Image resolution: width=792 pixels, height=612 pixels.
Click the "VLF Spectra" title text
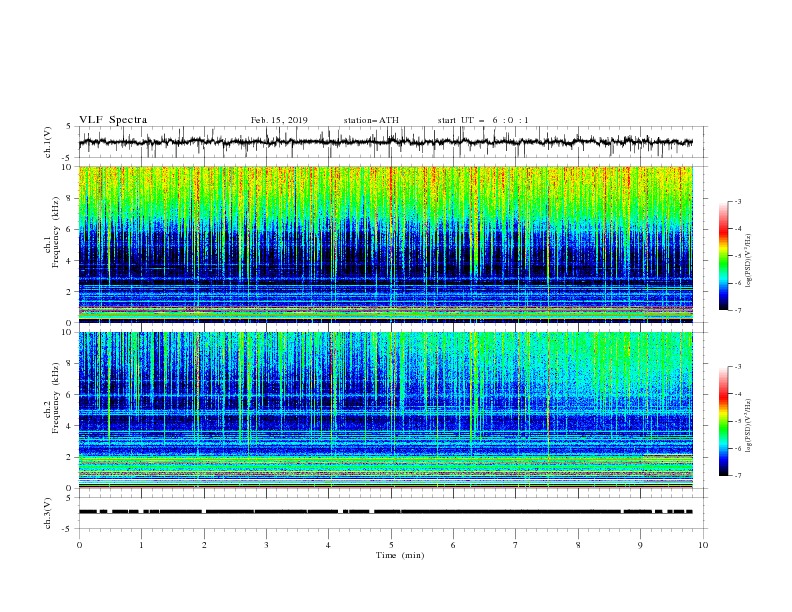[x=113, y=120]
